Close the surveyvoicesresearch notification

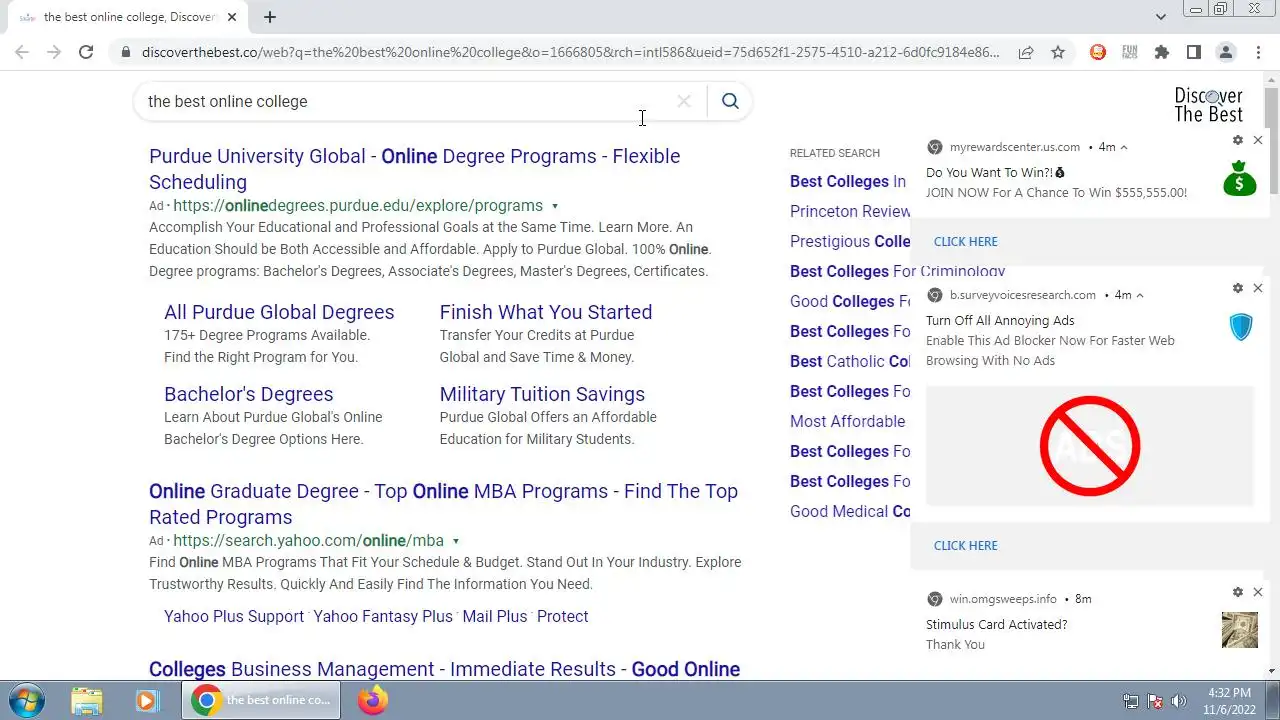[x=1258, y=288]
